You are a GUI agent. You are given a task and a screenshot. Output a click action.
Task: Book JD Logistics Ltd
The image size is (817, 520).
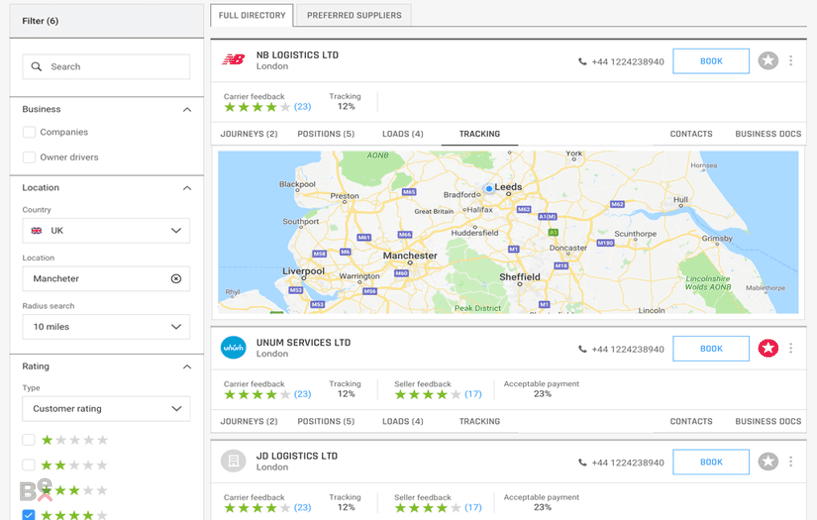pos(711,462)
